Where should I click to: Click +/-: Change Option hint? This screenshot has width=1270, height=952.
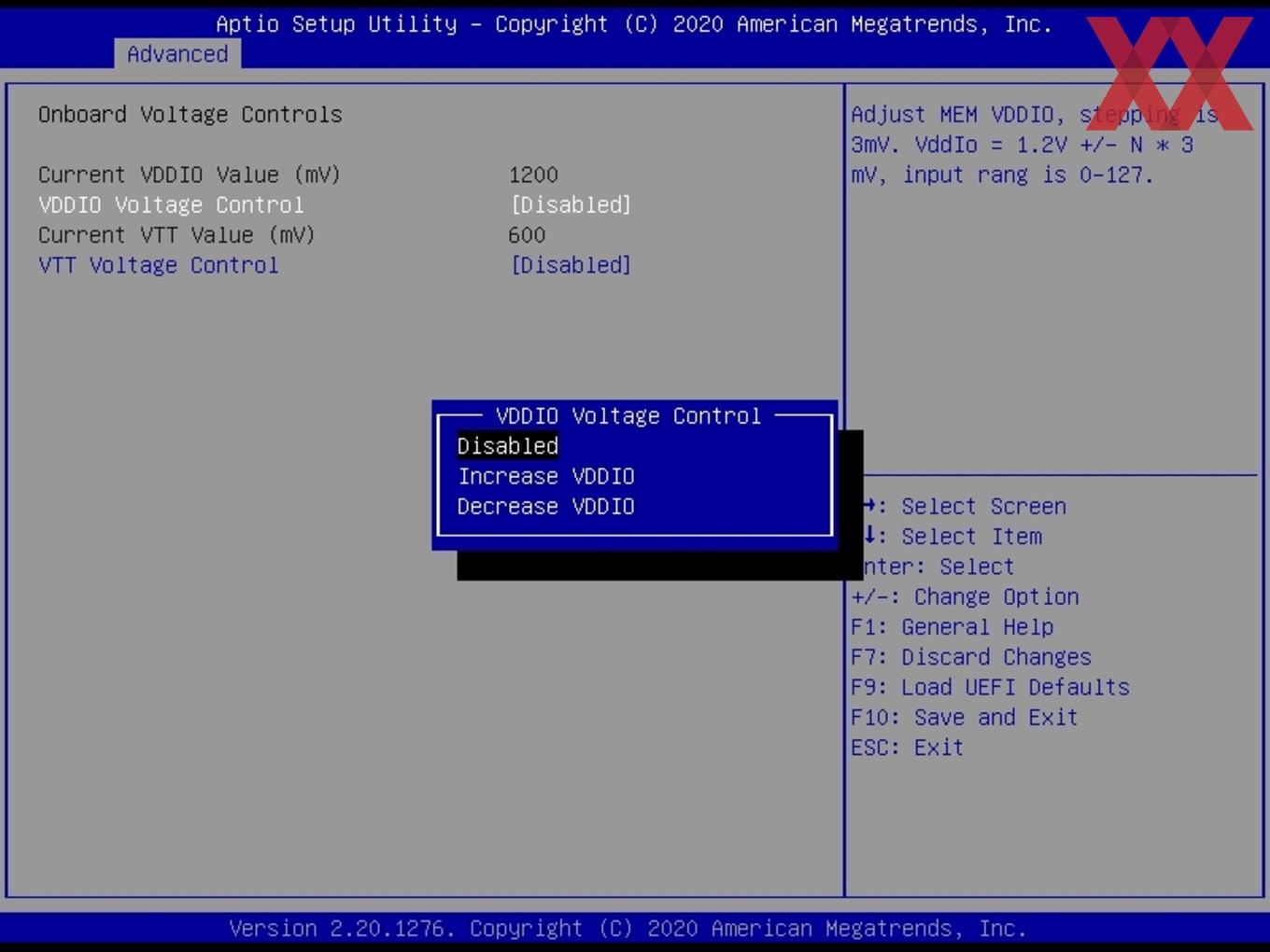click(x=965, y=596)
